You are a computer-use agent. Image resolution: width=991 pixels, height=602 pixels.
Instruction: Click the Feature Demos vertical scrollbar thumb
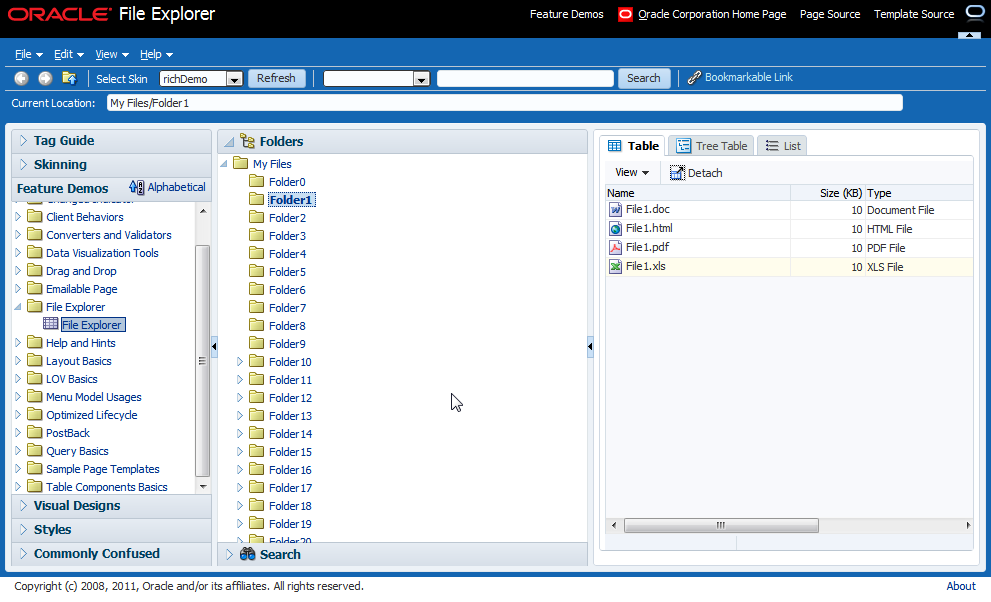pyautogui.click(x=202, y=361)
